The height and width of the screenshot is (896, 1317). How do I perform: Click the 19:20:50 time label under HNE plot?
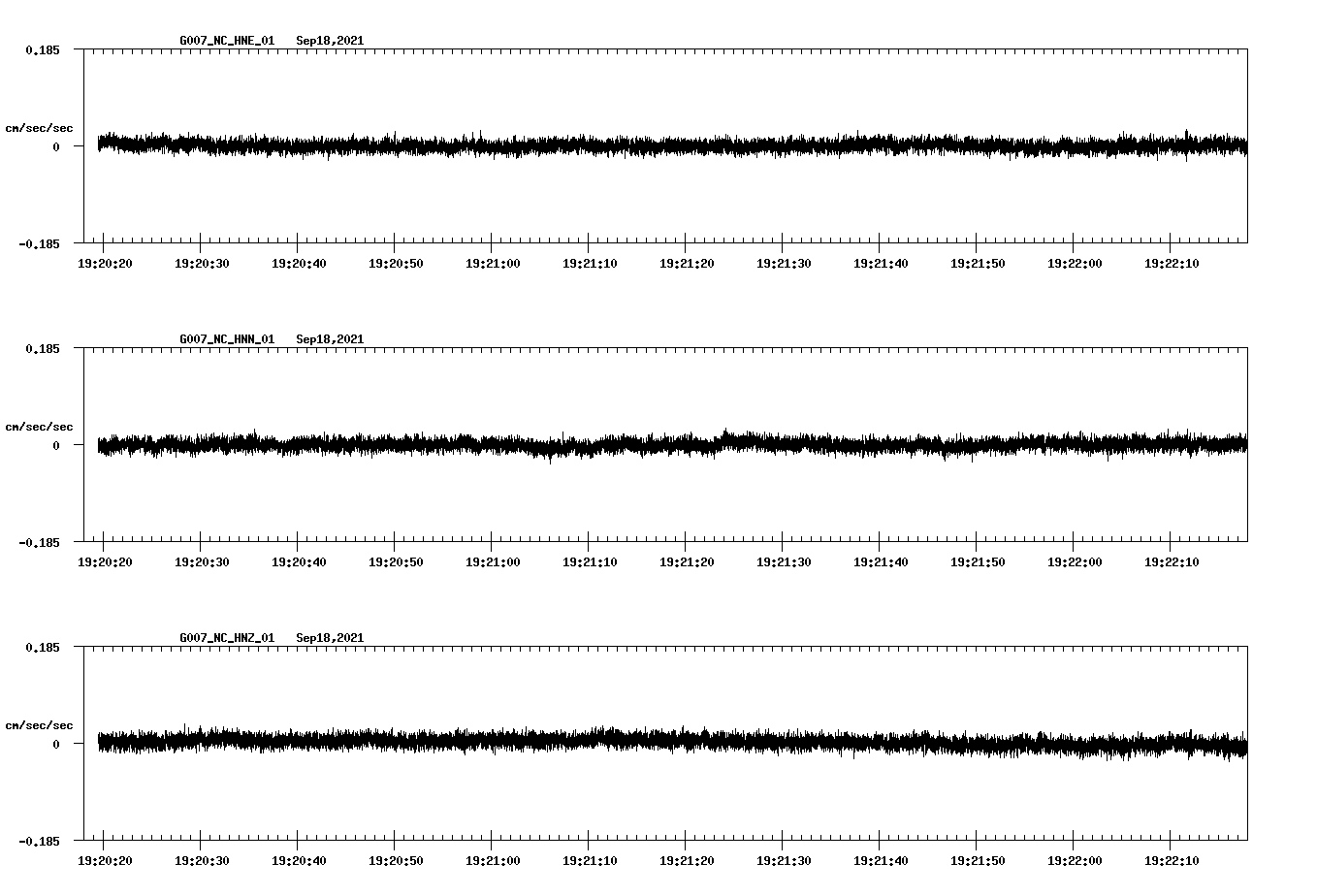click(396, 263)
